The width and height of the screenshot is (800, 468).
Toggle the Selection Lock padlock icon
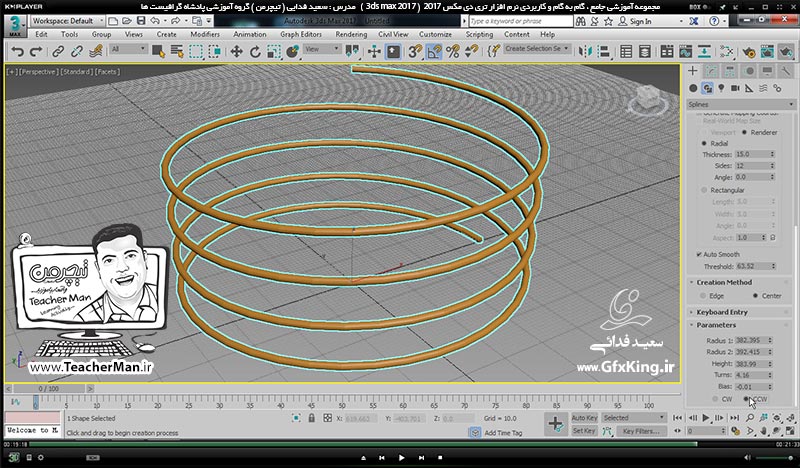tap(311, 418)
